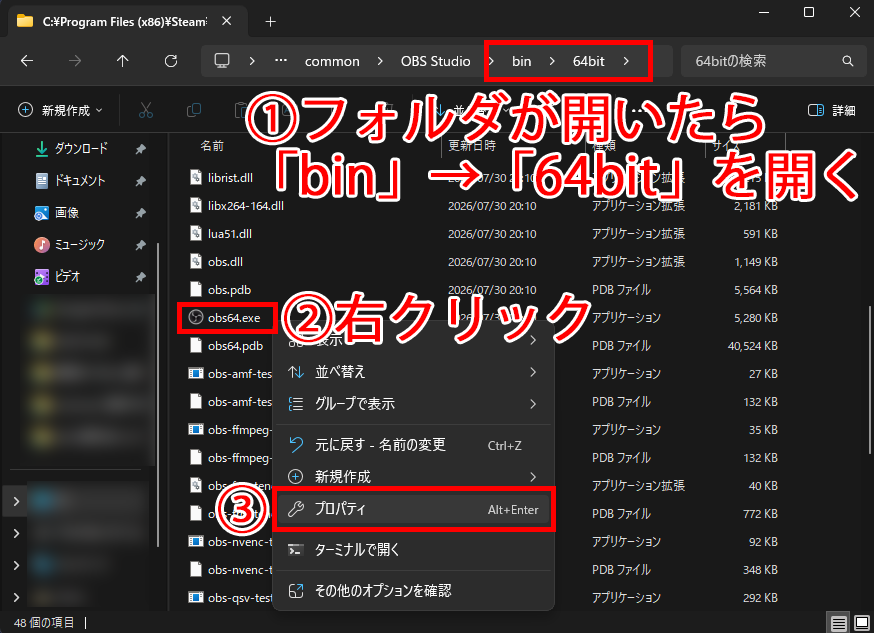Screen dimensions: 874x633
Task: Expand chevron after PC monitor icon
Action: pos(252,61)
